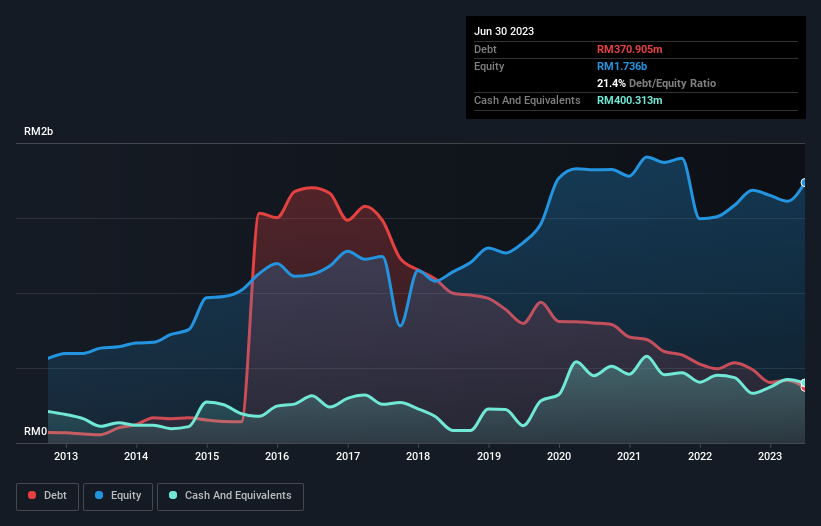The height and width of the screenshot is (526, 821).
Task: Click the Equity row label in tooltip
Action: pos(489,66)
